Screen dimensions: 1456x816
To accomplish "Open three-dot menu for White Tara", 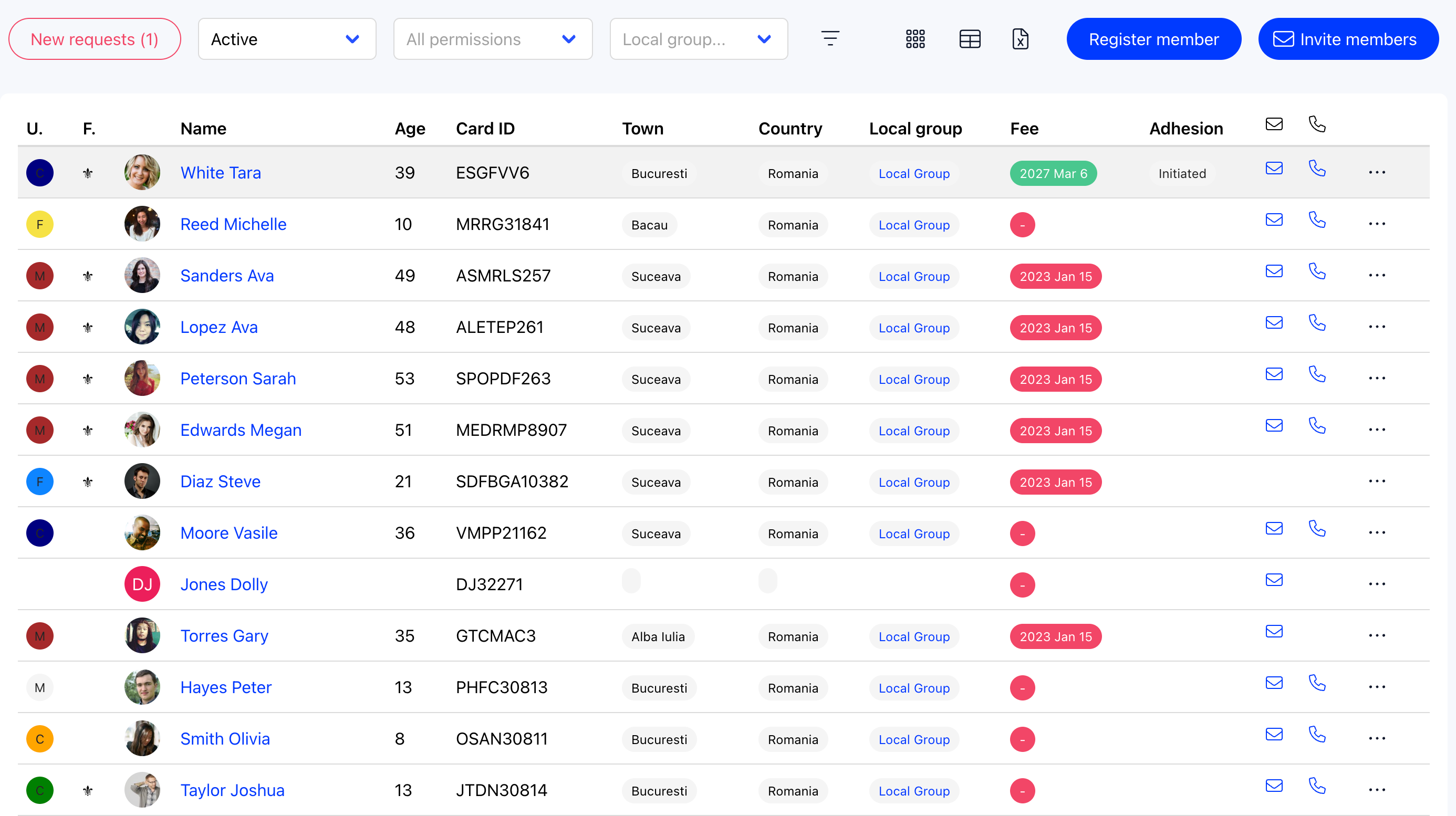I will (1376, 172).
